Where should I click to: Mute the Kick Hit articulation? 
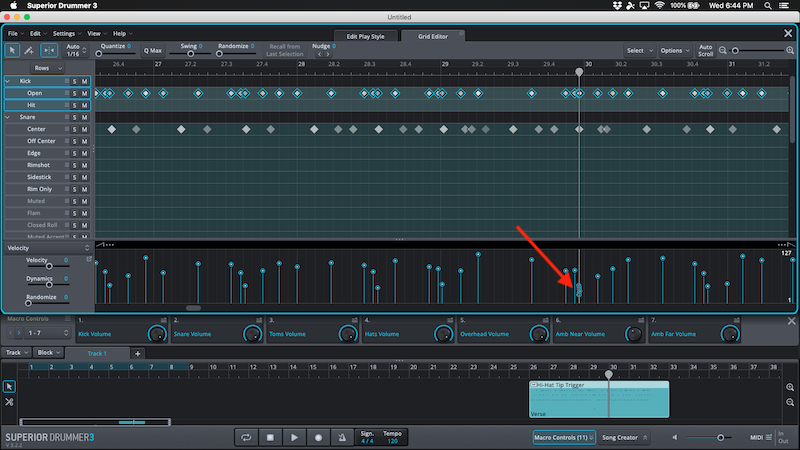[x=85, y=105]
